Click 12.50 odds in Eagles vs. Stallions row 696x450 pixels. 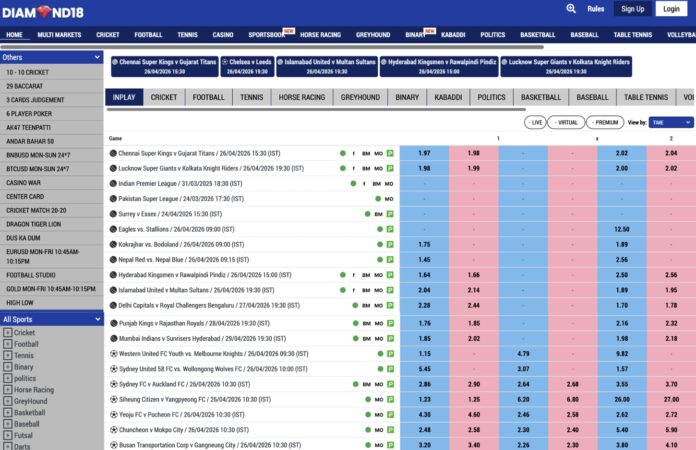coord(622,229)
